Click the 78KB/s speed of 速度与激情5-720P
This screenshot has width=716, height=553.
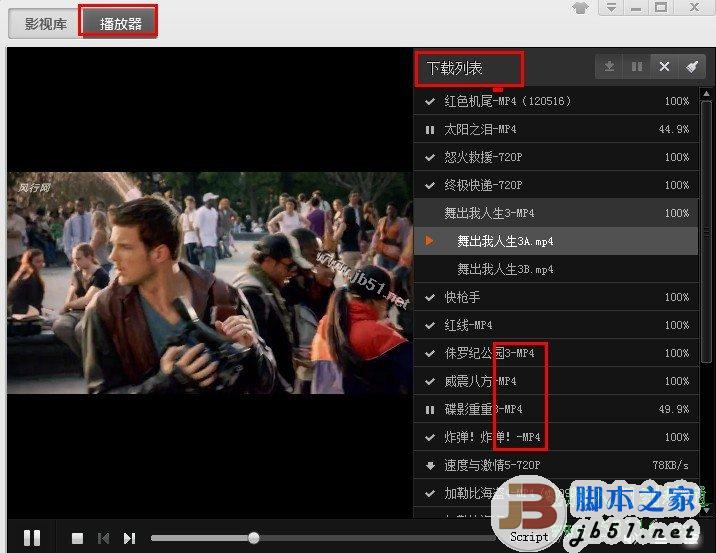pyautogui.click(x=670, y=465)
